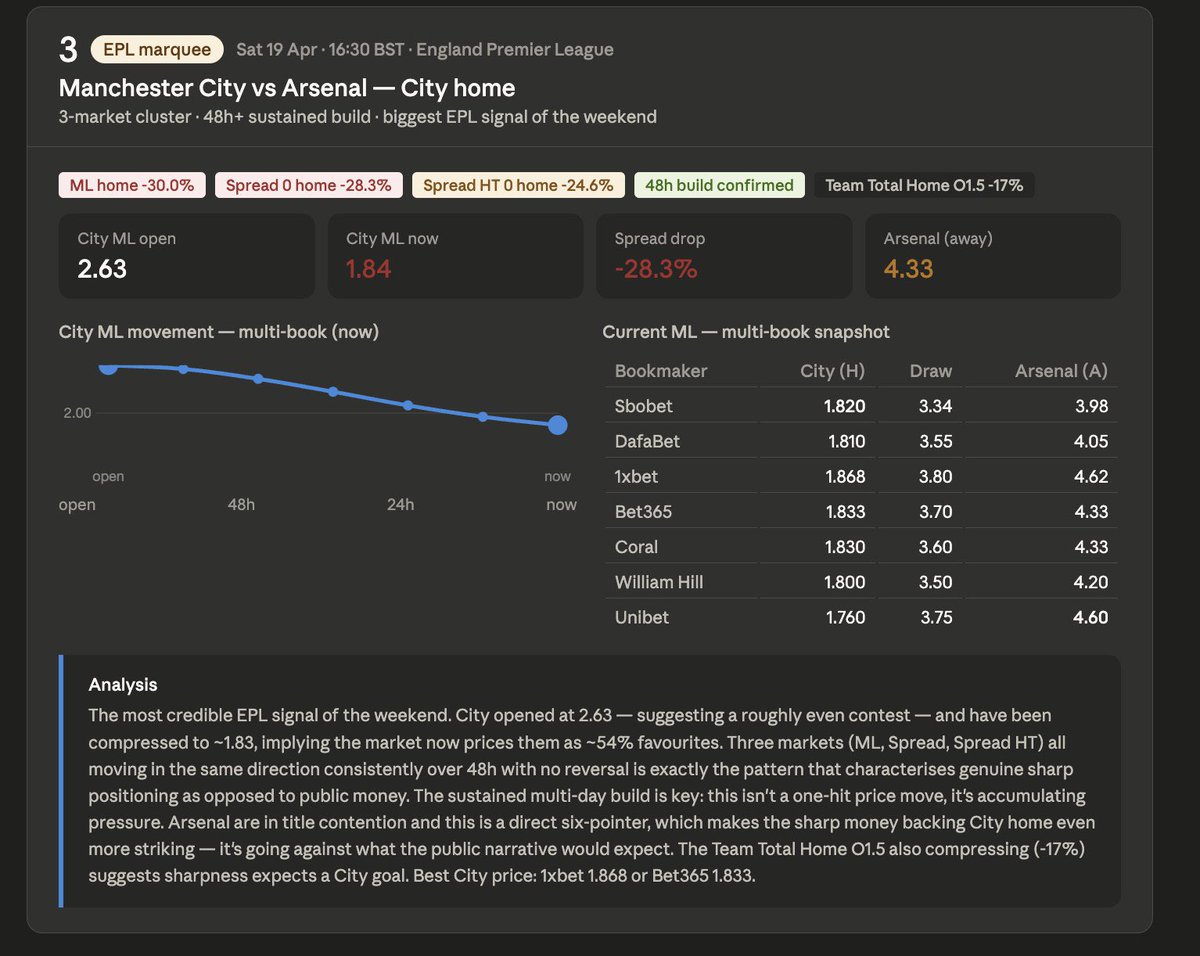1200x956 pixels.
Task: Click DafaBet Arsenal odds 4.05
Action: (1091, 441)
